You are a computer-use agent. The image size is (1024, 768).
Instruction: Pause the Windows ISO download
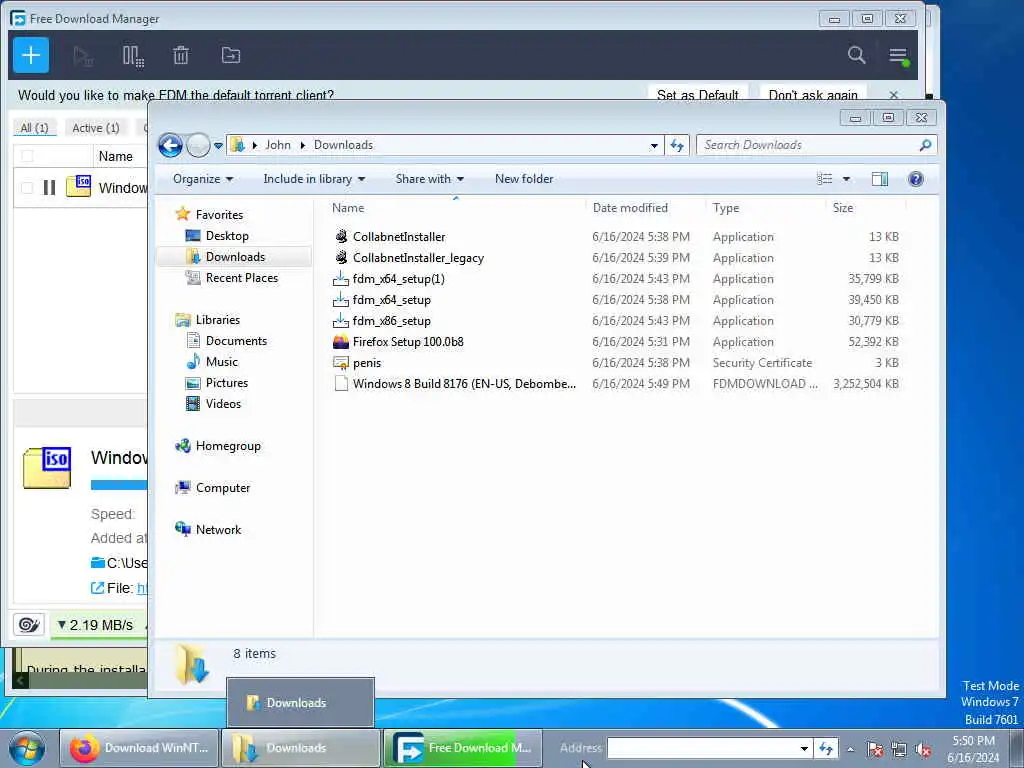tap(49, 188)
